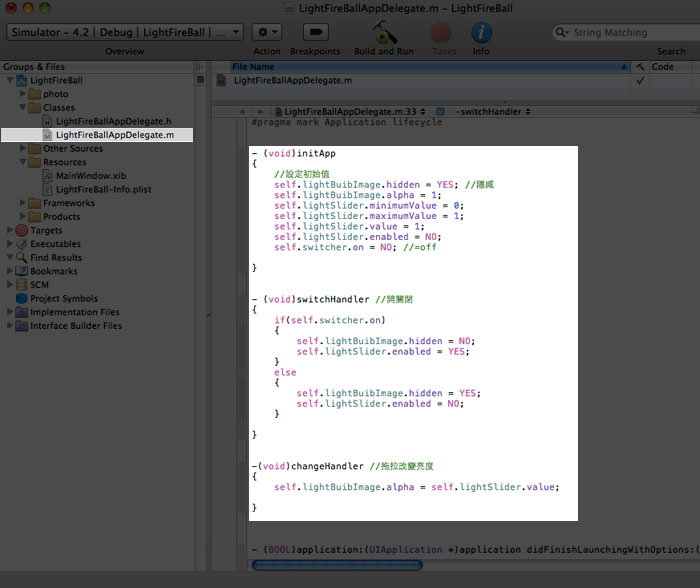
Task: Click the LightFireBall project blueprint icon
Action: (x=21, y=81)
